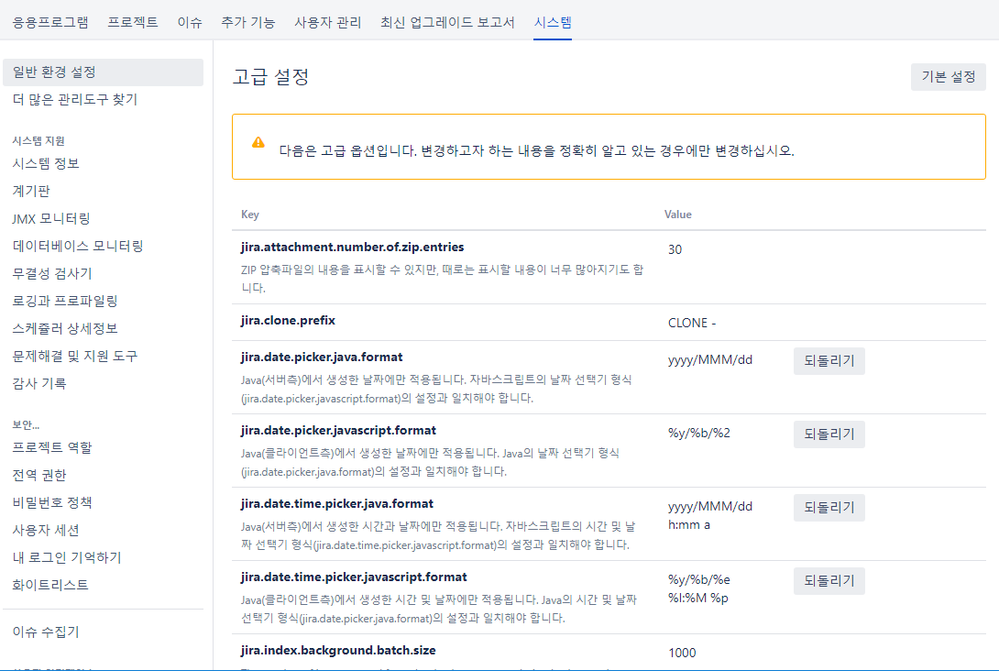
Task: Open the 이슈 tab
Action: tap(189, 22)
